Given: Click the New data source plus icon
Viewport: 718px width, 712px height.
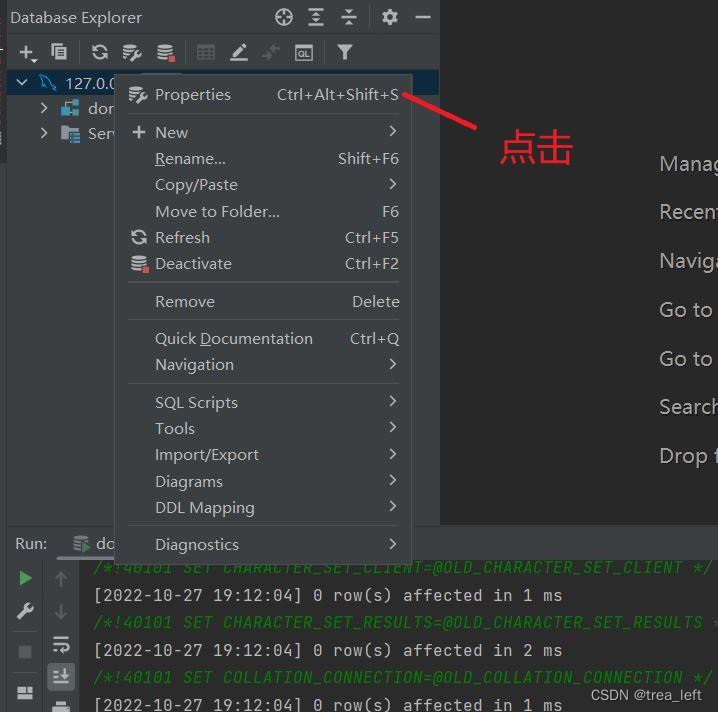Looking at the screenshot, I should click(27, 53).
